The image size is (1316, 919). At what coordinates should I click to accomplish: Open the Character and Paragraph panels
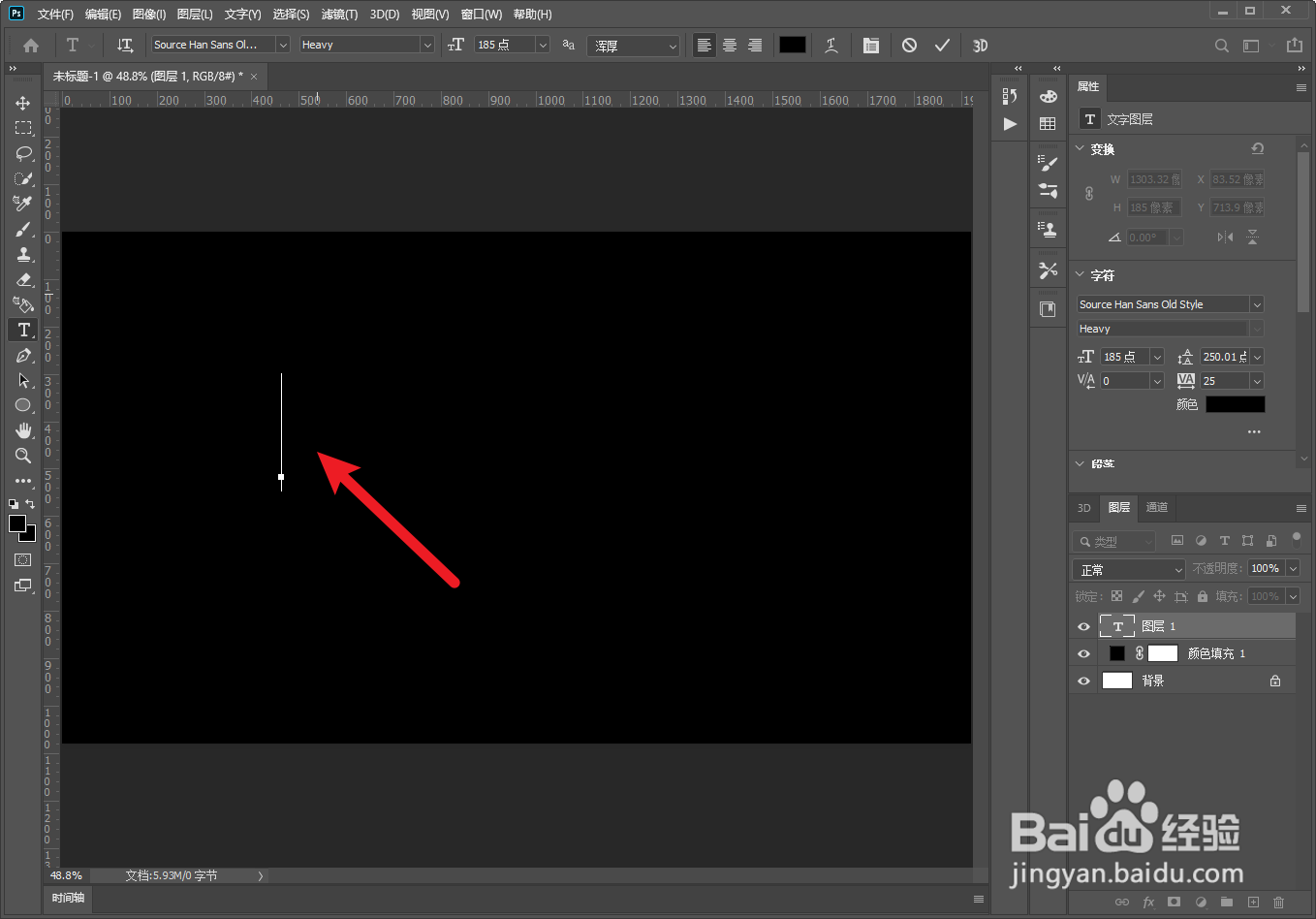[871, 46]
